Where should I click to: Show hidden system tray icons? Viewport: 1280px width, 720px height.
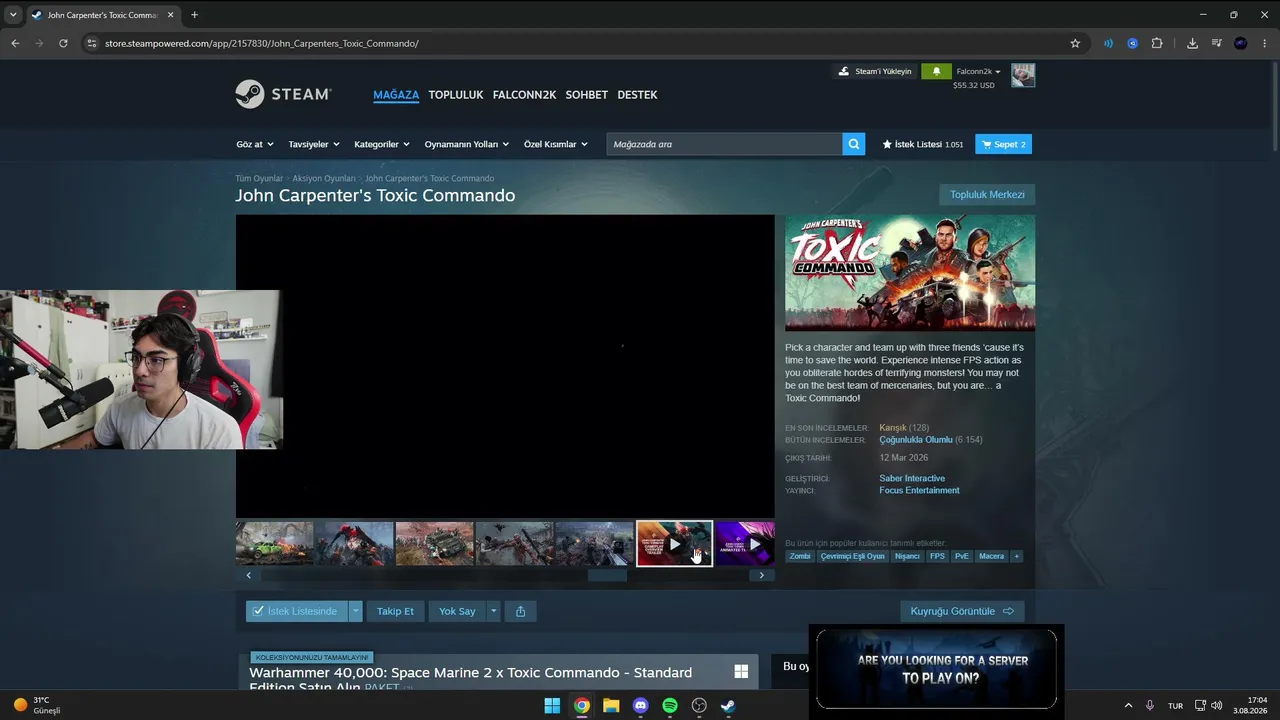point(1128,706)
